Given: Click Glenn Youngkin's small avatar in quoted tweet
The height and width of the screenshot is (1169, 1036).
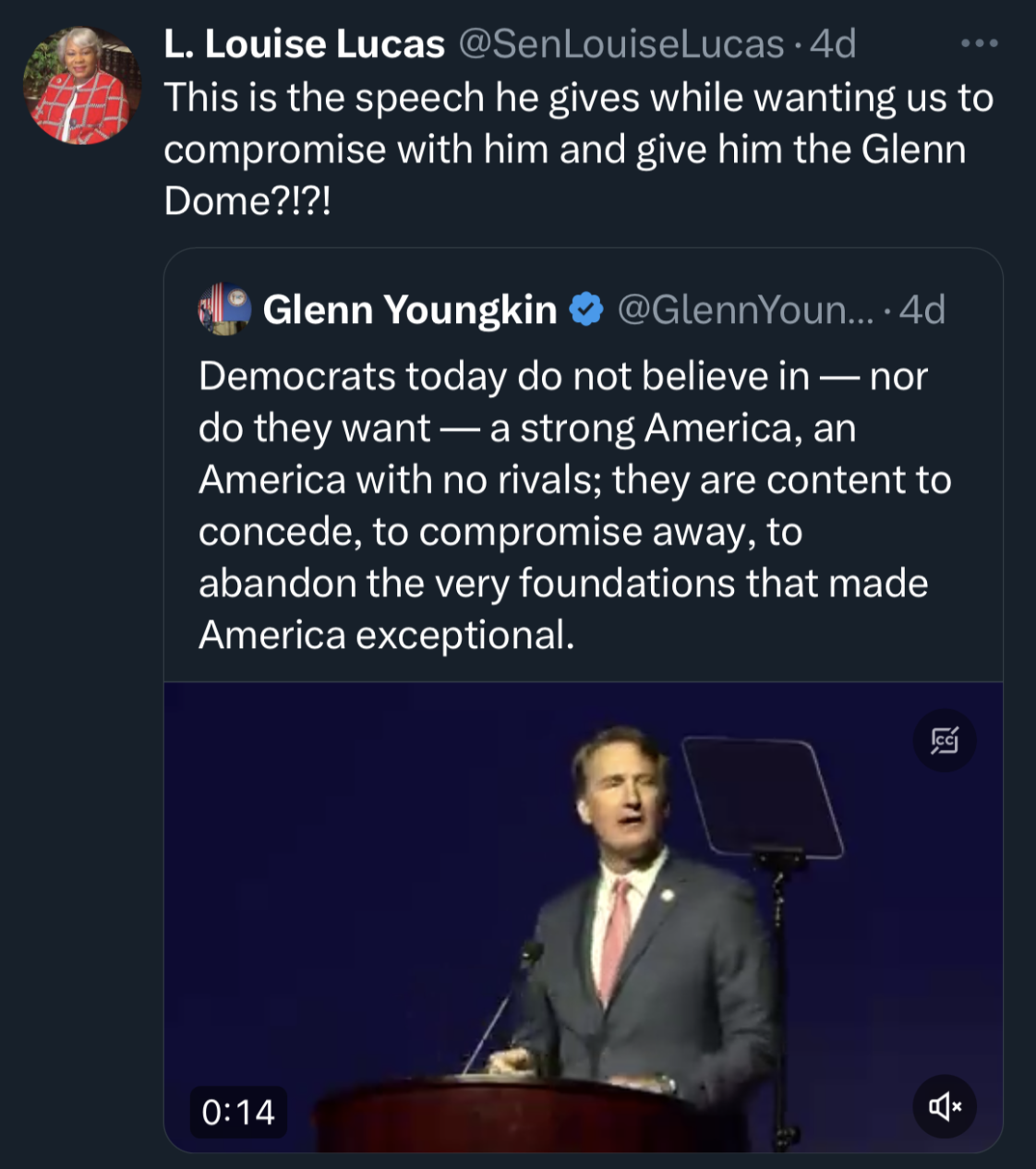Looking at the screenshot, I should coord(224,309).
